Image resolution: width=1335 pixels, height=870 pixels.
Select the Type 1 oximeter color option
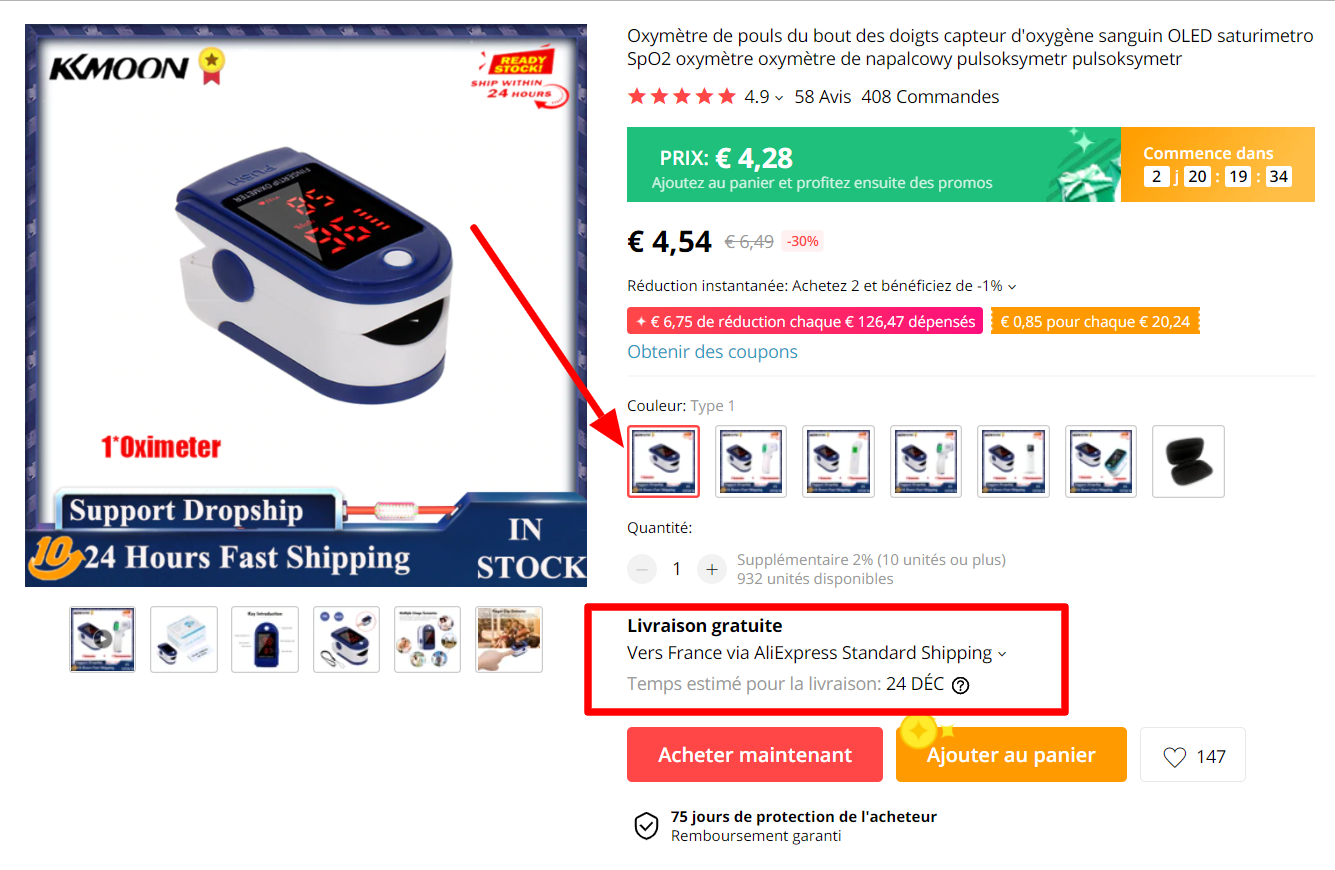click(x=663, y=461)
